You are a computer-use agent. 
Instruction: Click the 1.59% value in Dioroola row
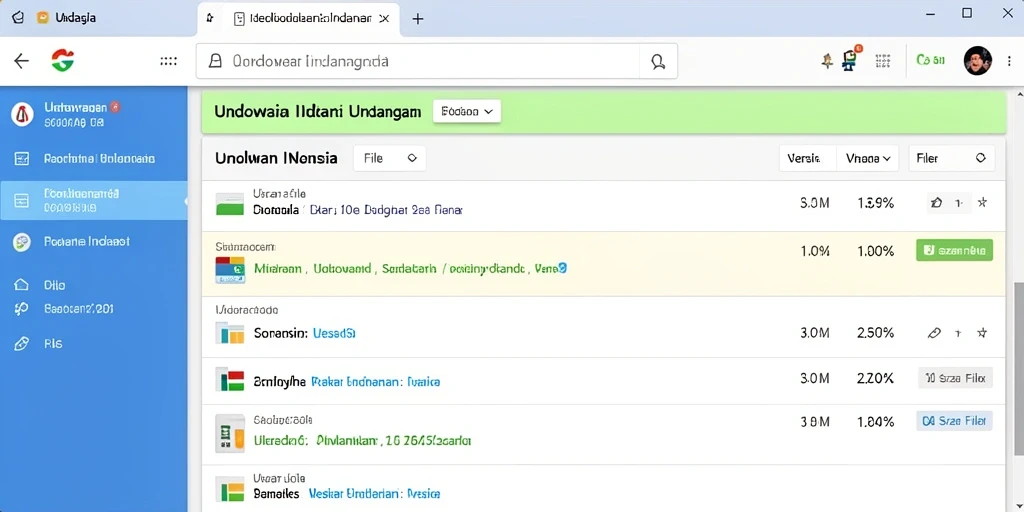875,203
